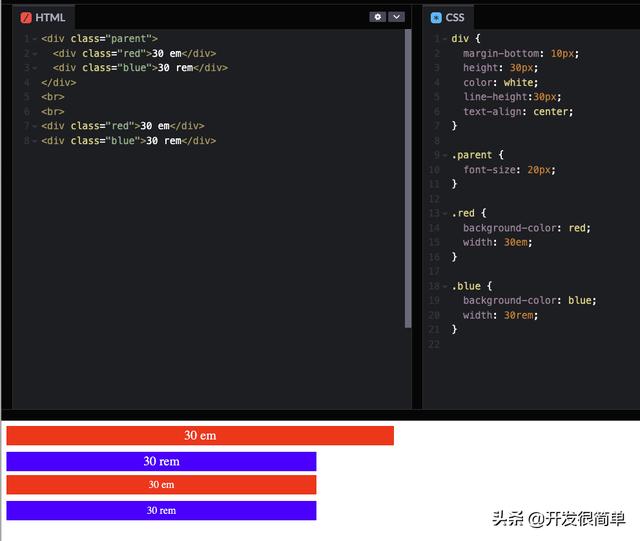Collapse the .red rule fold arrow
This screenshot has height=541, width=640.
pos(445,213)
